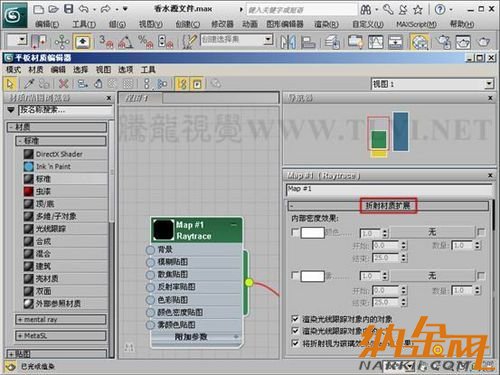Save the file with the floppy disk icon
Image resolution: width=500 pixels, height=375 pixels.
(x=69, y=9)
